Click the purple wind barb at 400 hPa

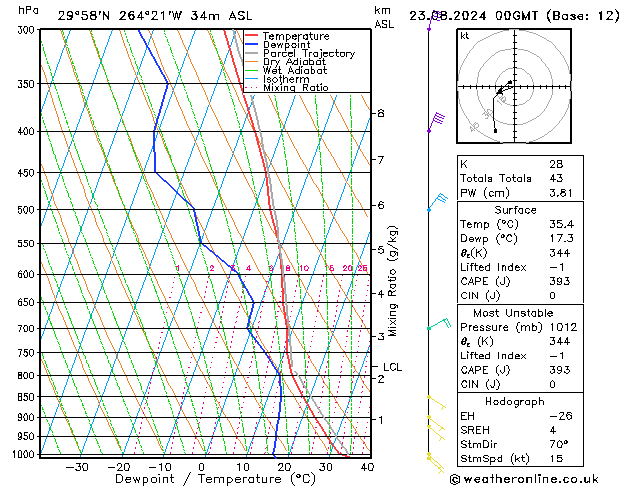436,122
